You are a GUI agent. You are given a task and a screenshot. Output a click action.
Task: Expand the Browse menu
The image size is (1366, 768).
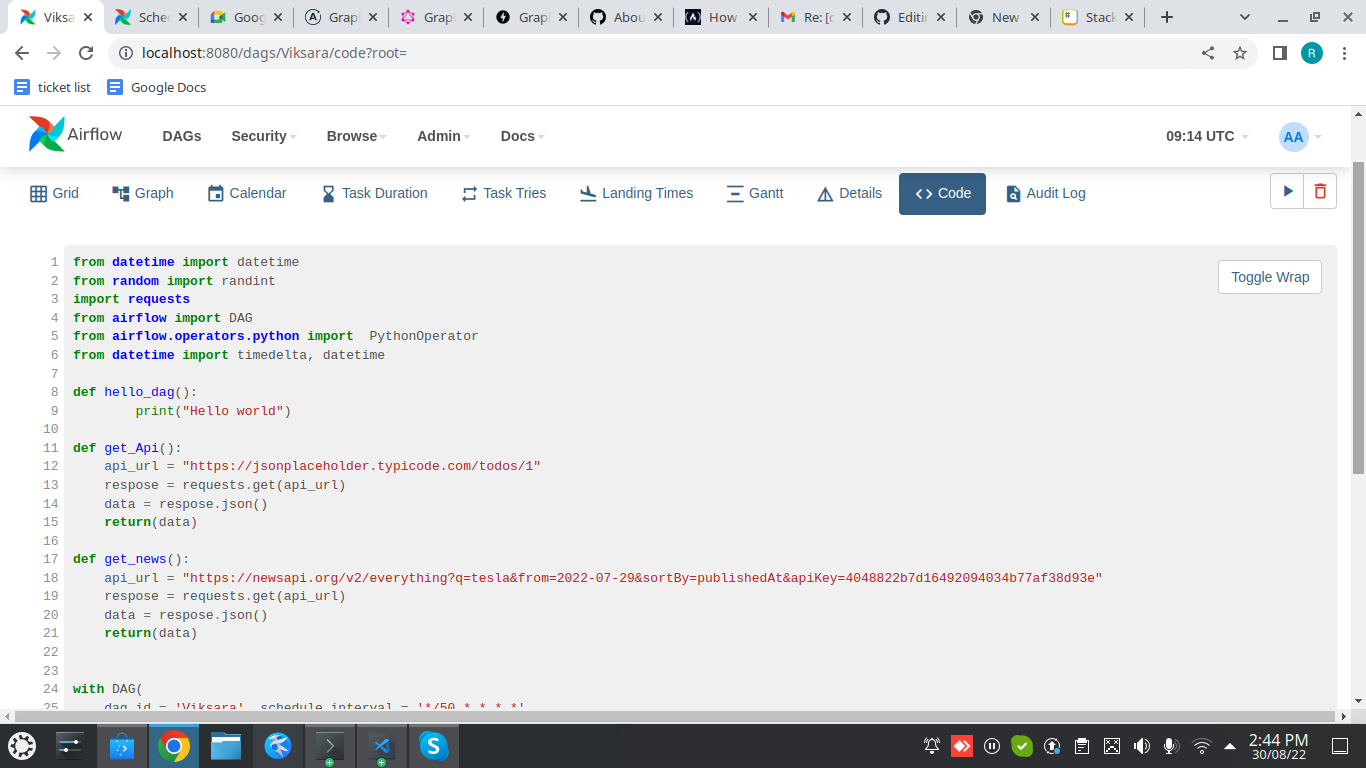pyautogui.click(x=357, y=136)
